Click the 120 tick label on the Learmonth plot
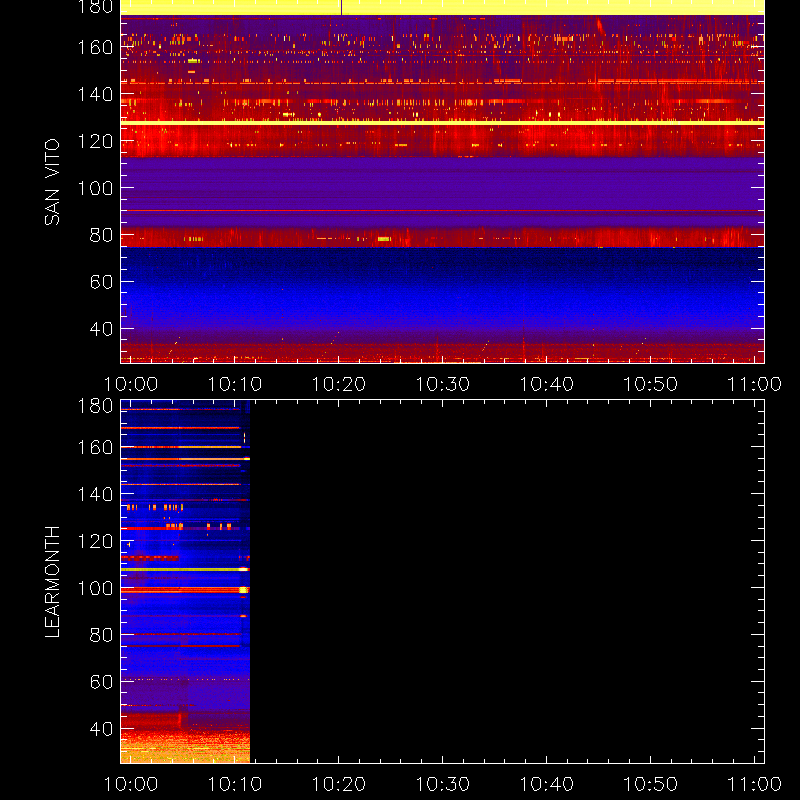This screenshot has height=800, width=800. coord(95,541)
